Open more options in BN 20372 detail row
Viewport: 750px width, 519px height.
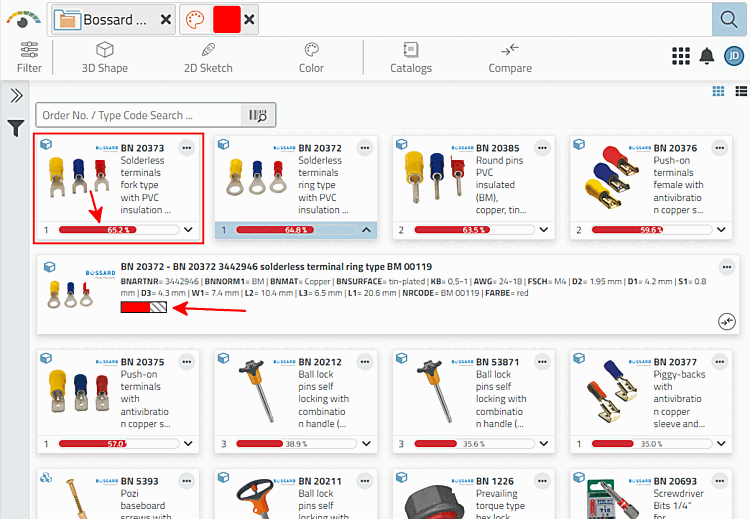pos(727,267)
